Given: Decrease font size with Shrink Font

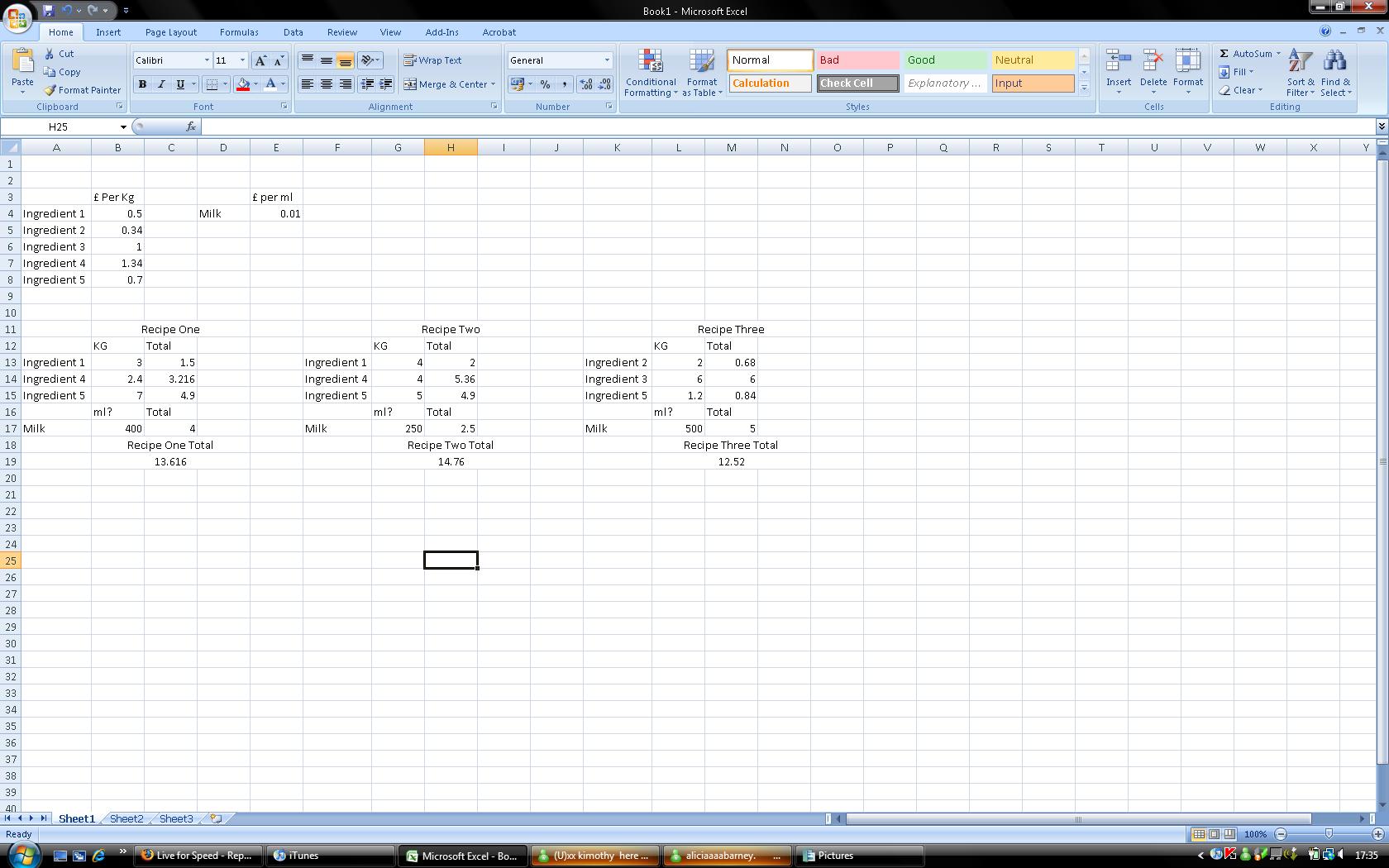Looking at the screenshot, I should click(279, 60).
